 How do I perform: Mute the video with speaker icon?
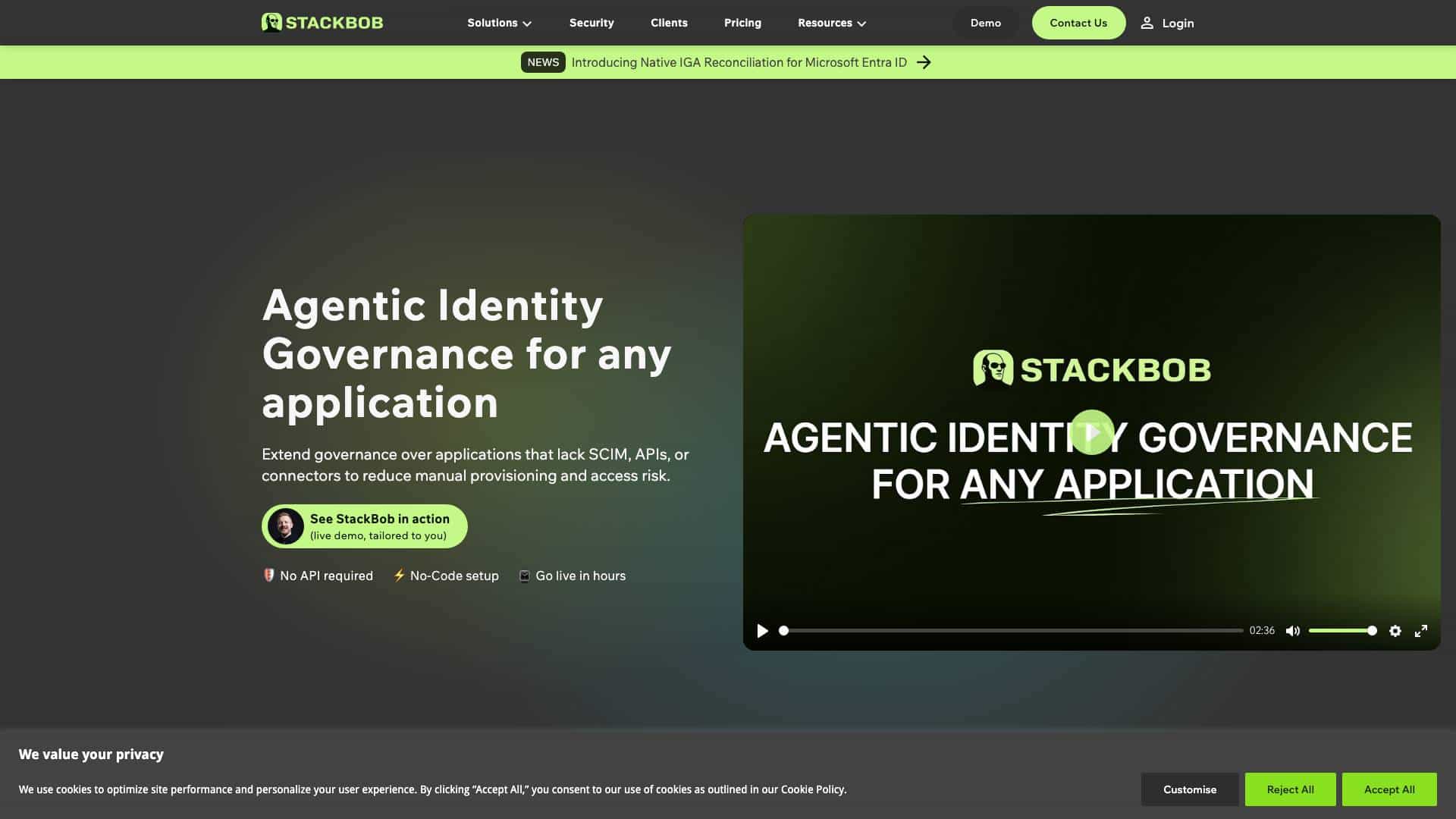1293,631
